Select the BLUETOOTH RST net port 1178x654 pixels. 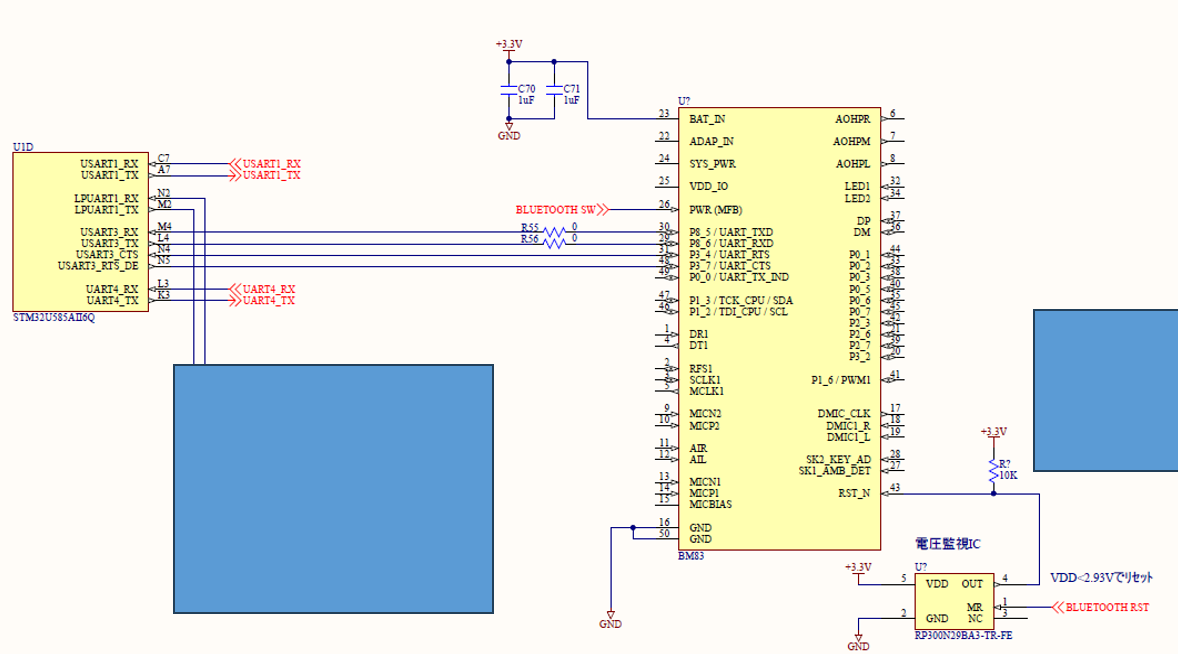point(1099,607)
